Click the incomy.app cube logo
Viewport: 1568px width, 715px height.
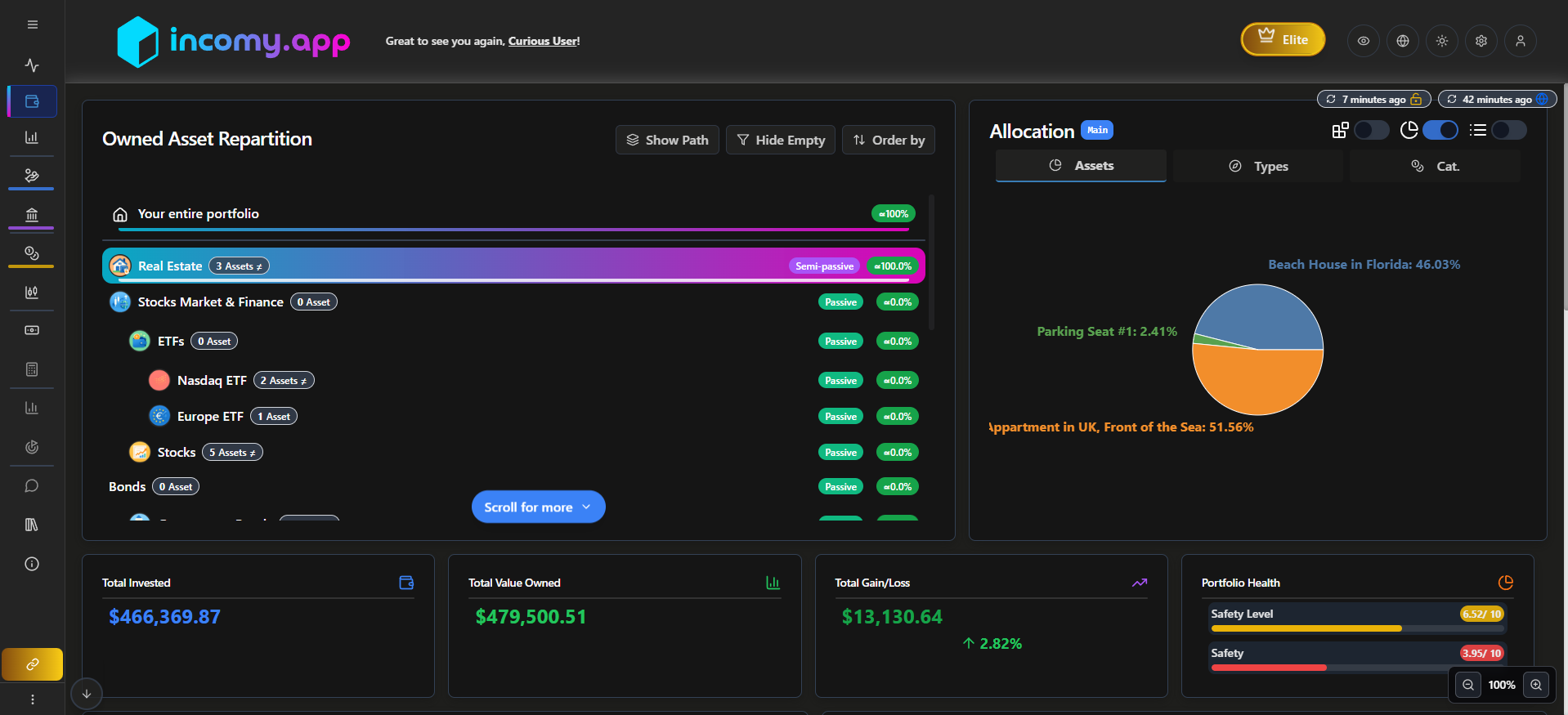(x=137, y=42)
